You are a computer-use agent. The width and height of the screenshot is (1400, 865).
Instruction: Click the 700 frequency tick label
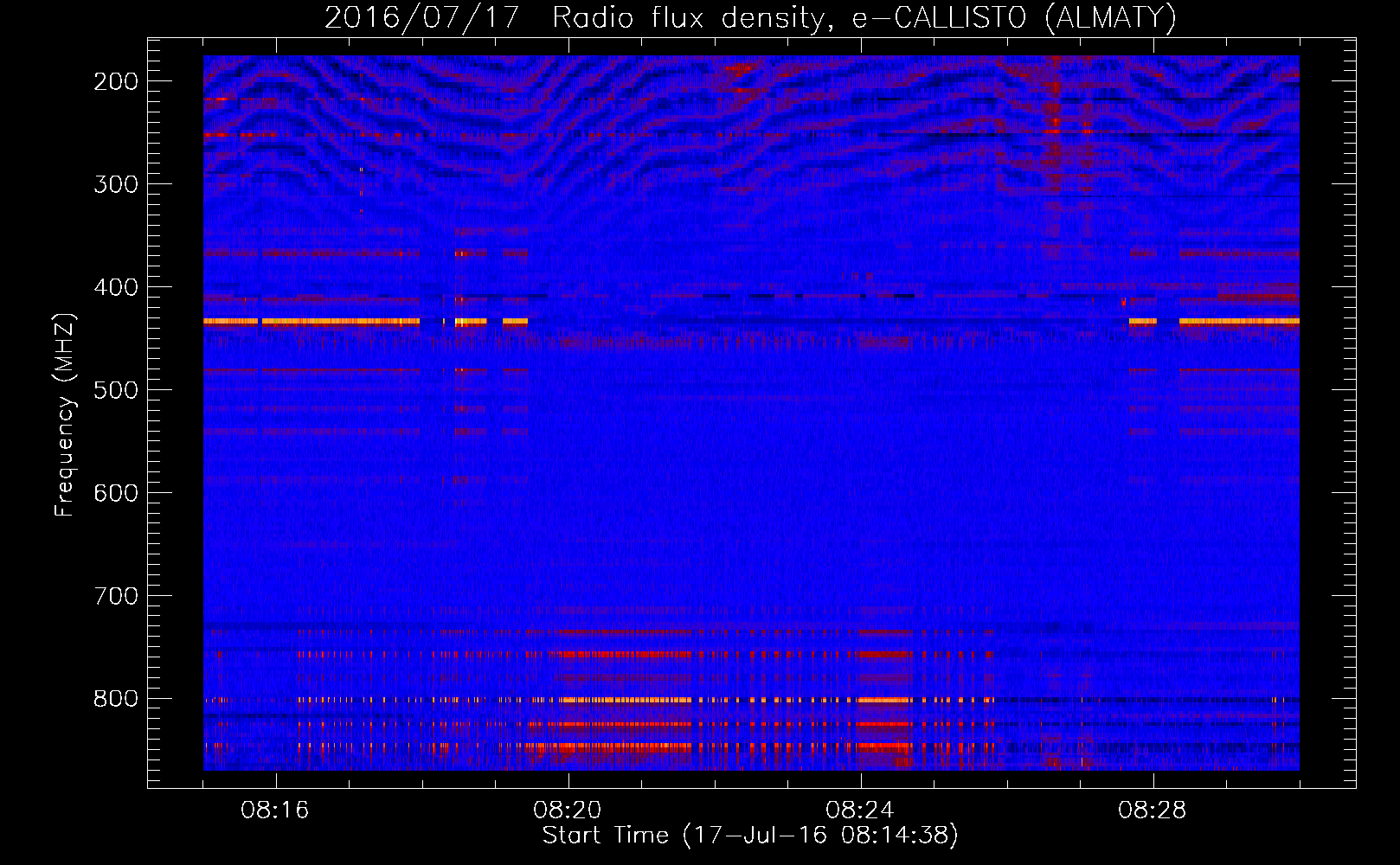[116, 596]
